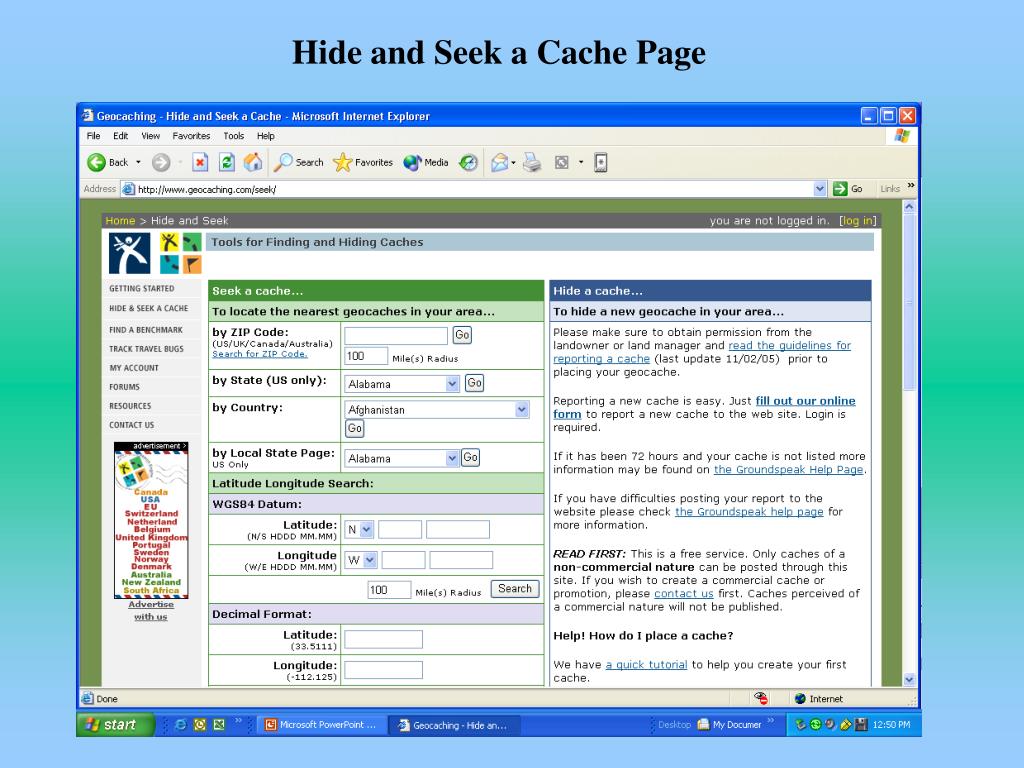Switch to Microsoft PowerPoint taskbar button
This screenshot has height=768, width=1024.
(x=321, y=724)
